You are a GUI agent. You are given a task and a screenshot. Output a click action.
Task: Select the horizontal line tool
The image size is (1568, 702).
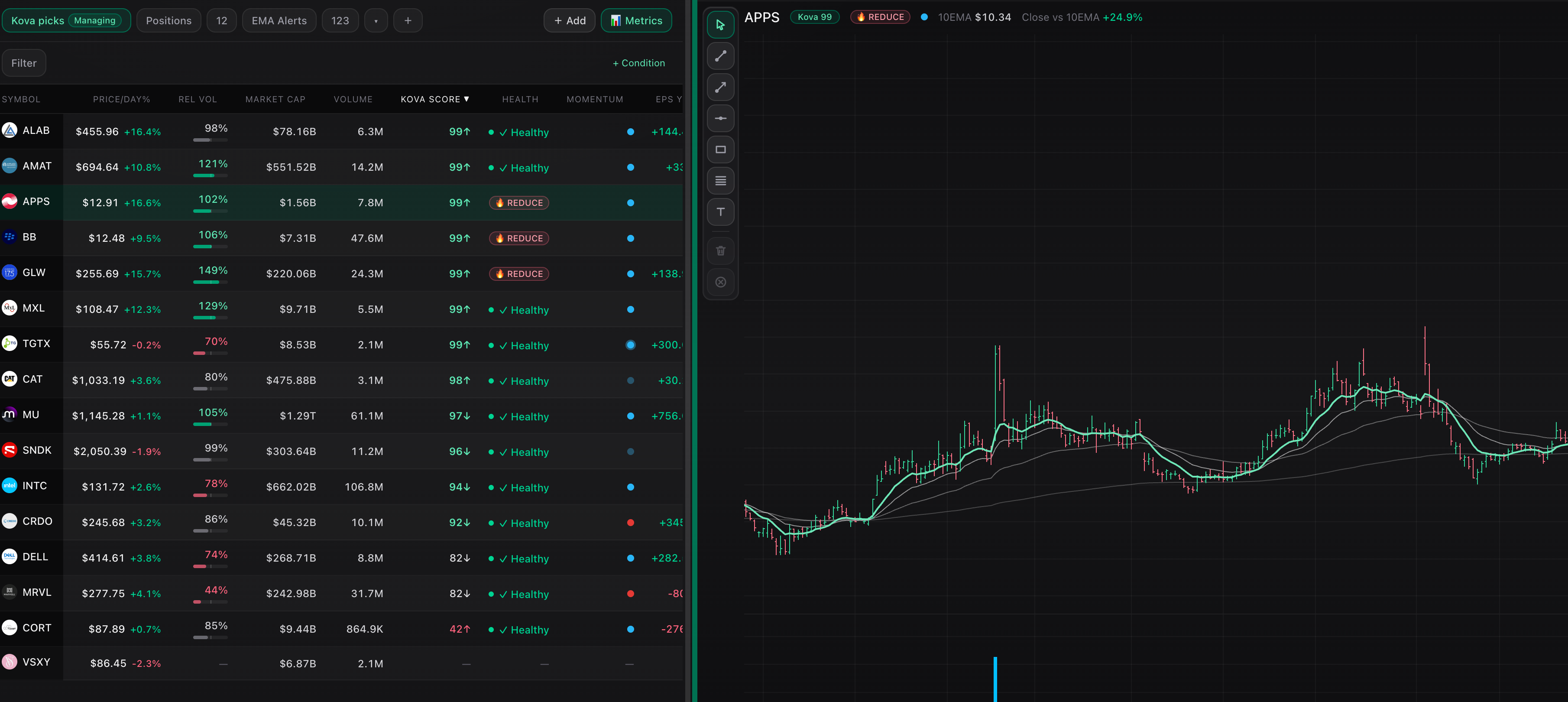tap(720, 118)
